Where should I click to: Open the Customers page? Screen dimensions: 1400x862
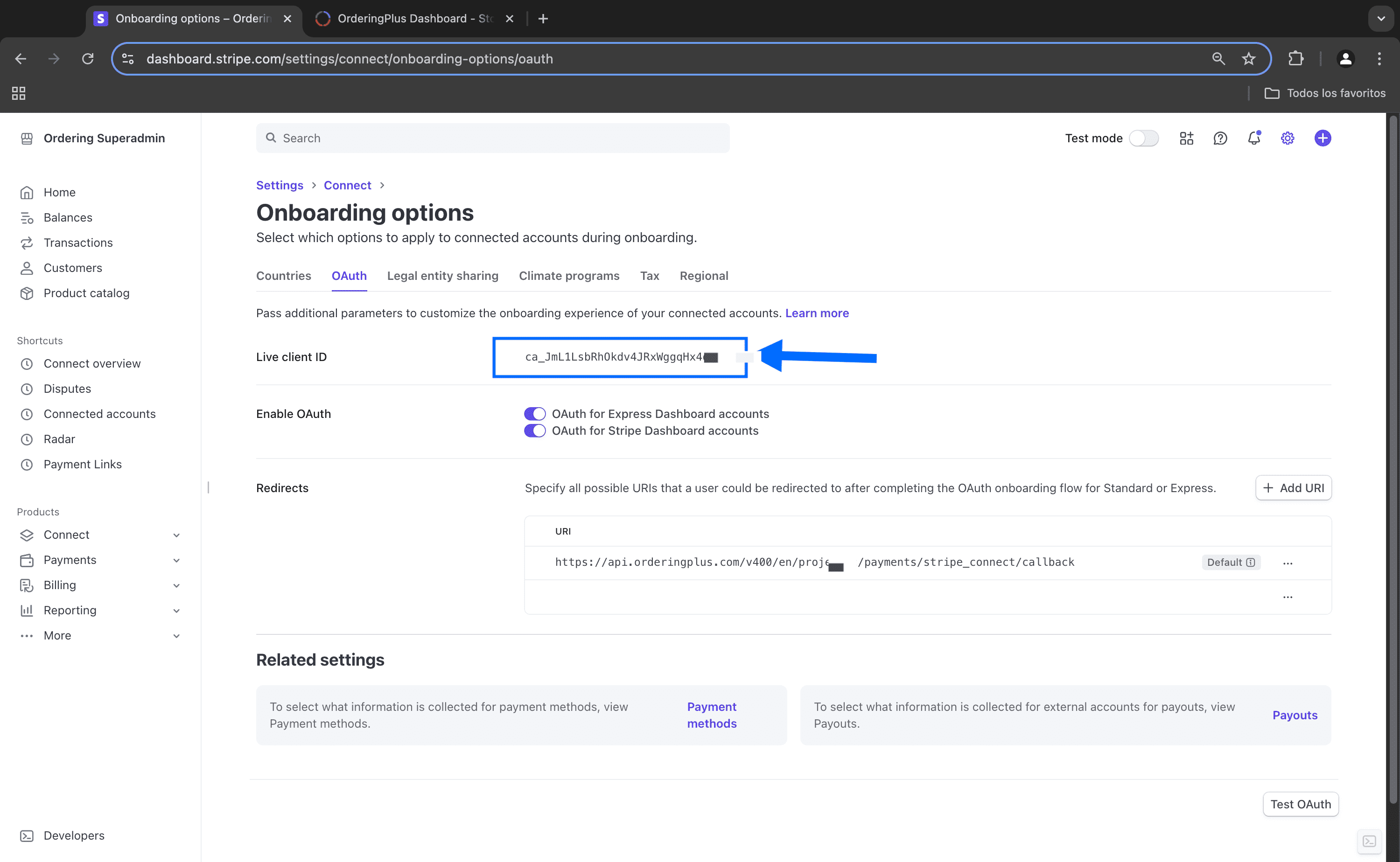73,267
